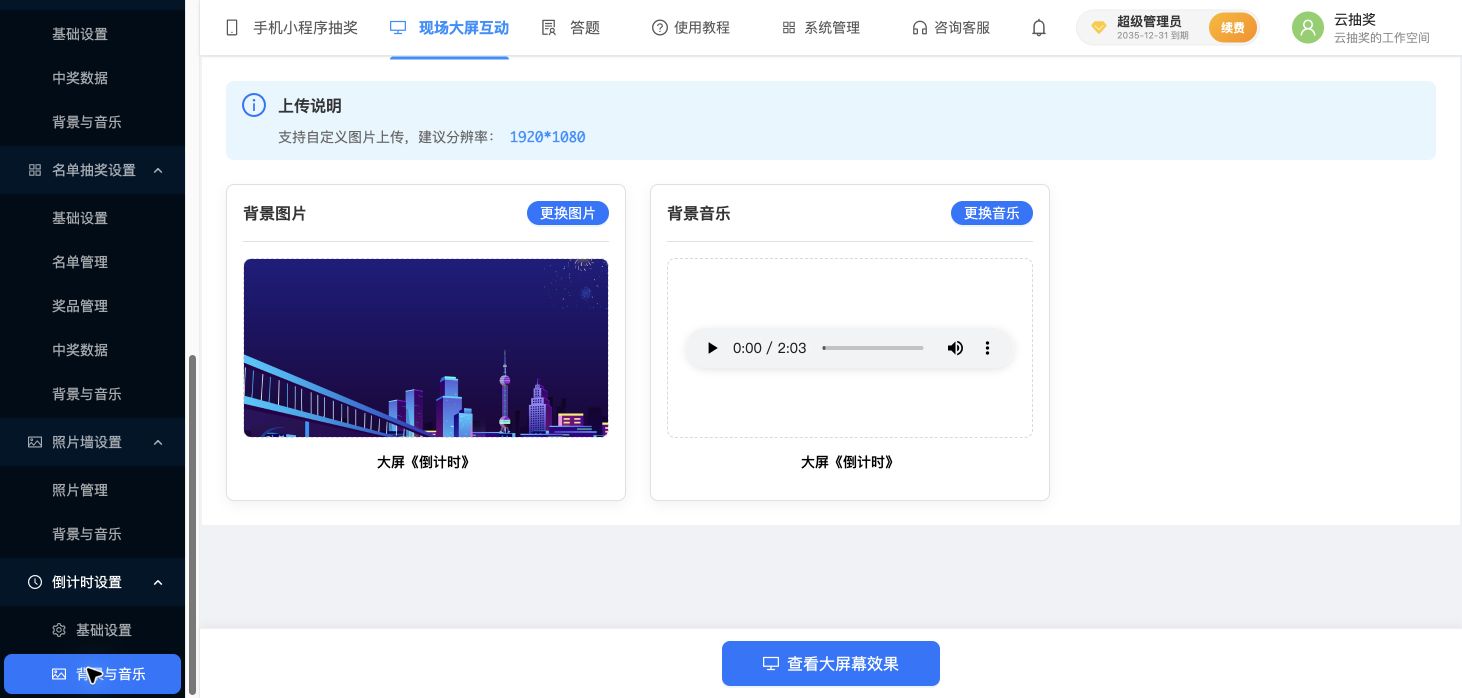The height and width of the screenshot is (698, 1462).
Task: Click the clock icon beside 倒计时设置
Action: 35,582
